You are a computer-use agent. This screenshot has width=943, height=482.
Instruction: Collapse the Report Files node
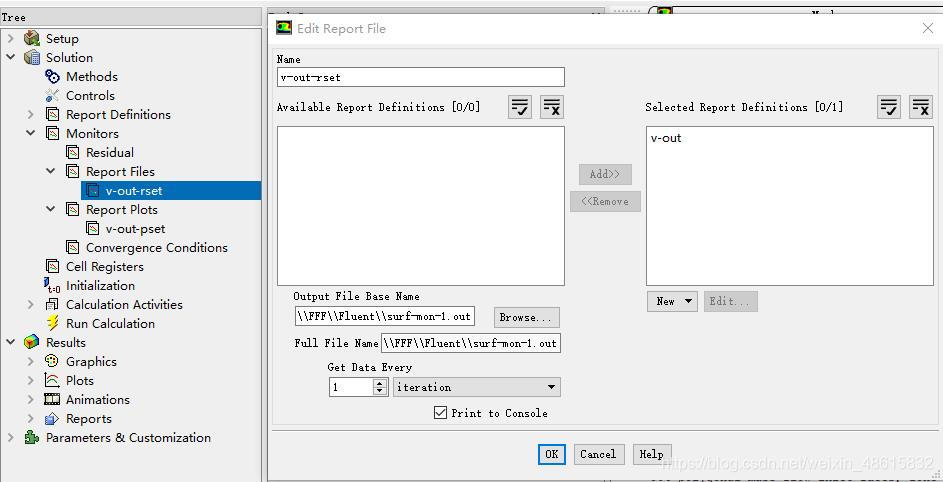click(51, 171)
